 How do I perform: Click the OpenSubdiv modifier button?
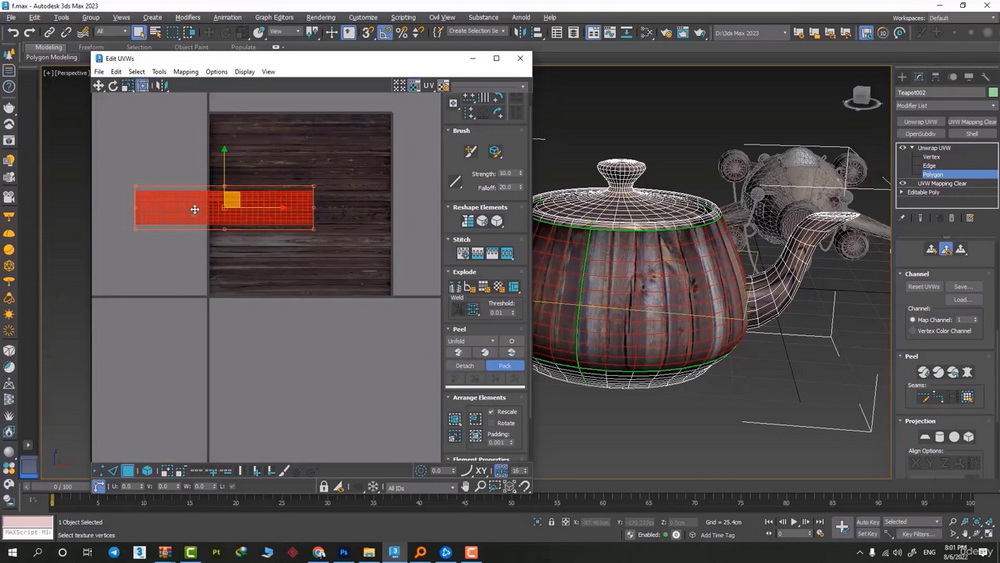(x=920, y=134)
